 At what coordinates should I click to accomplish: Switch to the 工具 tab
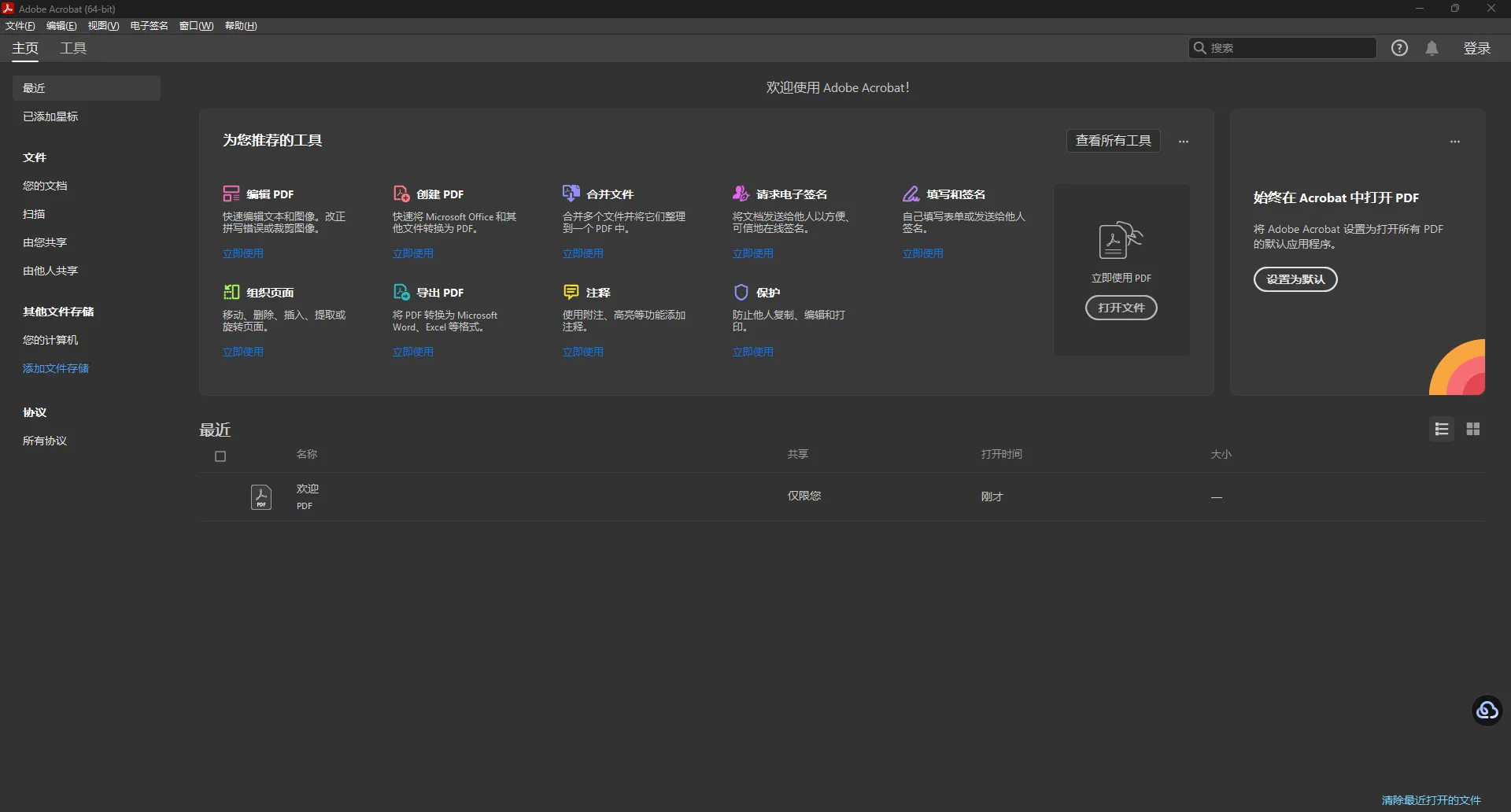tap(73, 48)
